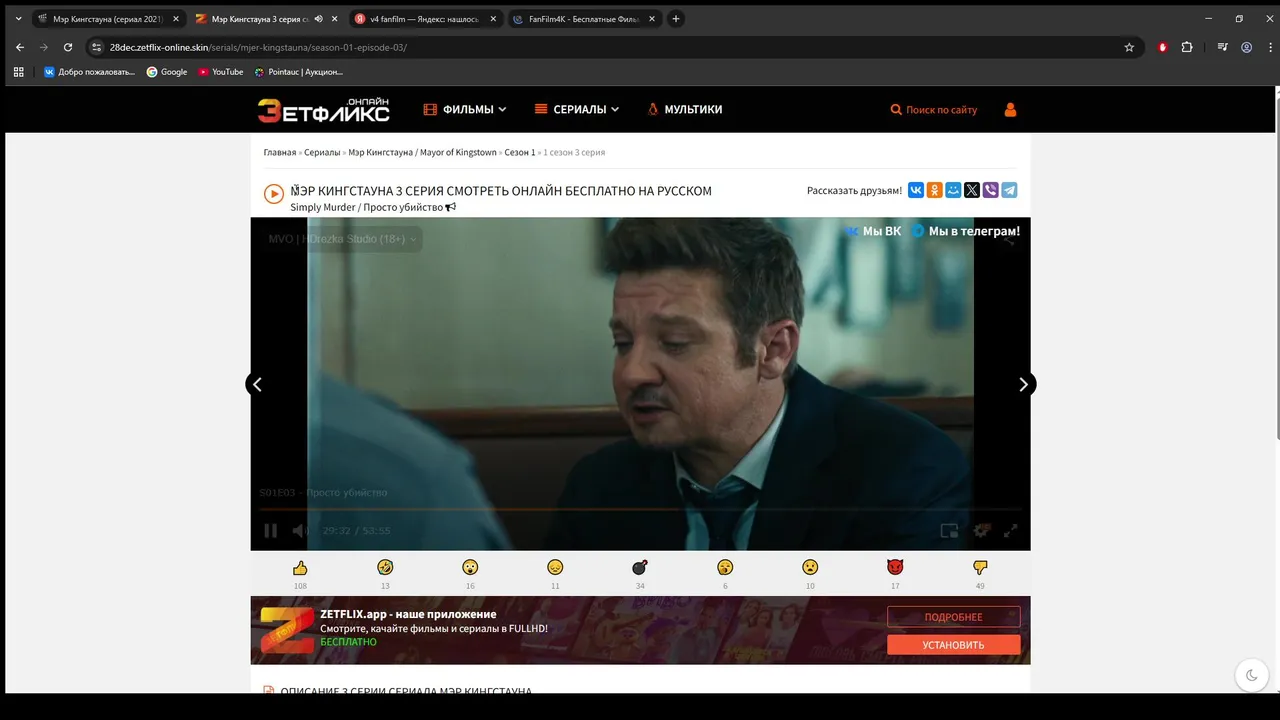Open the MVO | HDrezka Studio voiceover dropdown
This screenshot has height=720, width=1280.
point(342,239)
